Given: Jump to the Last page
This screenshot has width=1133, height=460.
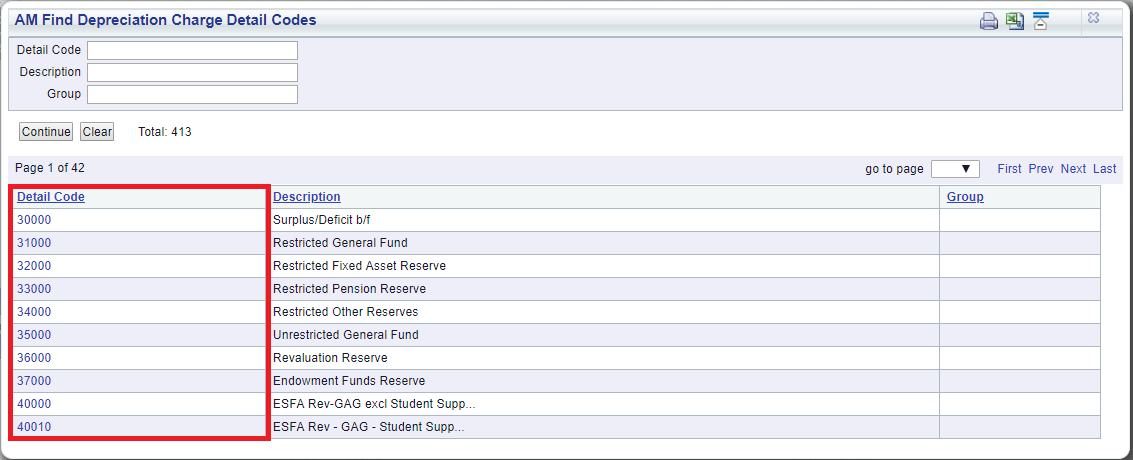Looking at the screenshot, I should tap(1105, 169).
